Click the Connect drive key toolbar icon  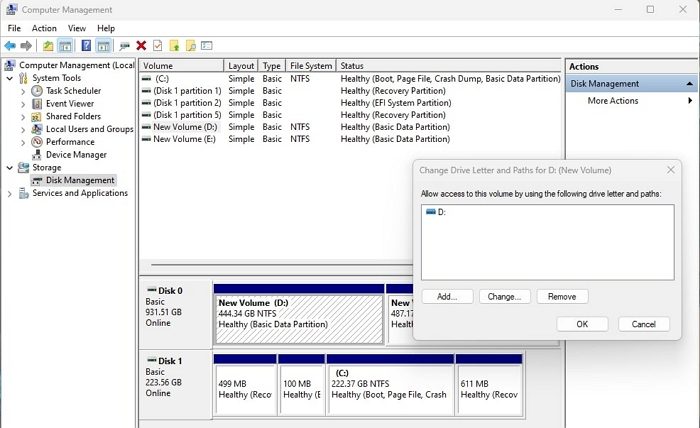(x=125, y=46)
